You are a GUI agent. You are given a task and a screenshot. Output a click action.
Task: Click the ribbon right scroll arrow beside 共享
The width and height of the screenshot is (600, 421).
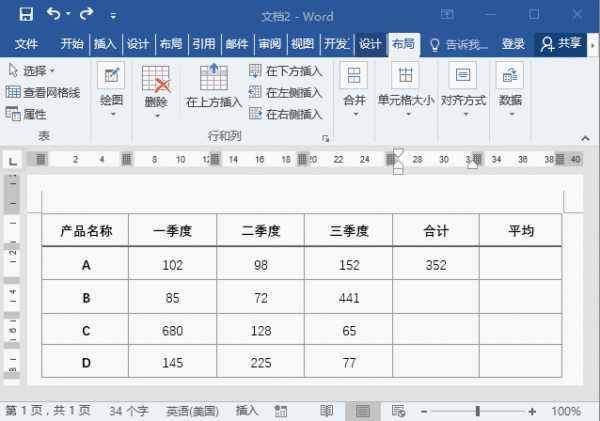tap(593, 45)
